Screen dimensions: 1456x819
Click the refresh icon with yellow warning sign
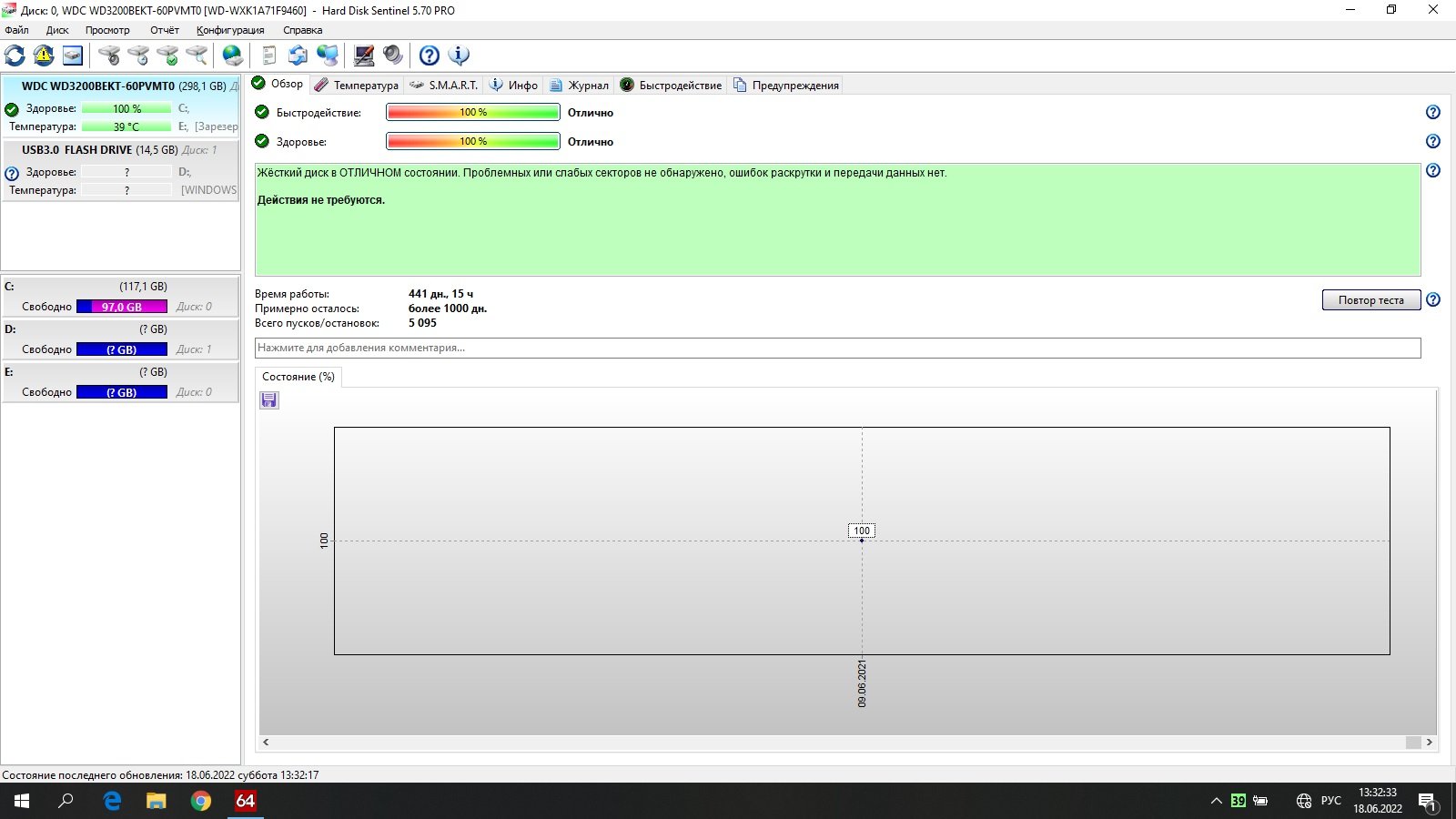[44, 56]
